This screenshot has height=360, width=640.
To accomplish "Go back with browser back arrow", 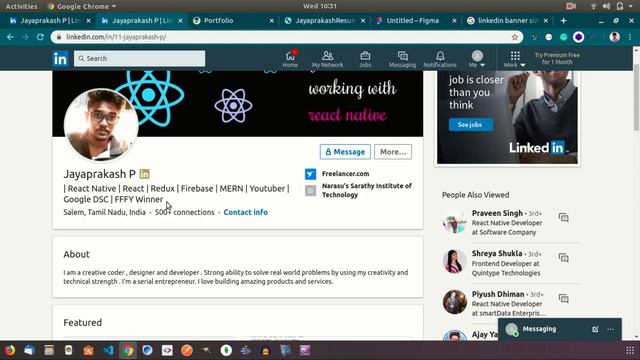I will point(10,37).
